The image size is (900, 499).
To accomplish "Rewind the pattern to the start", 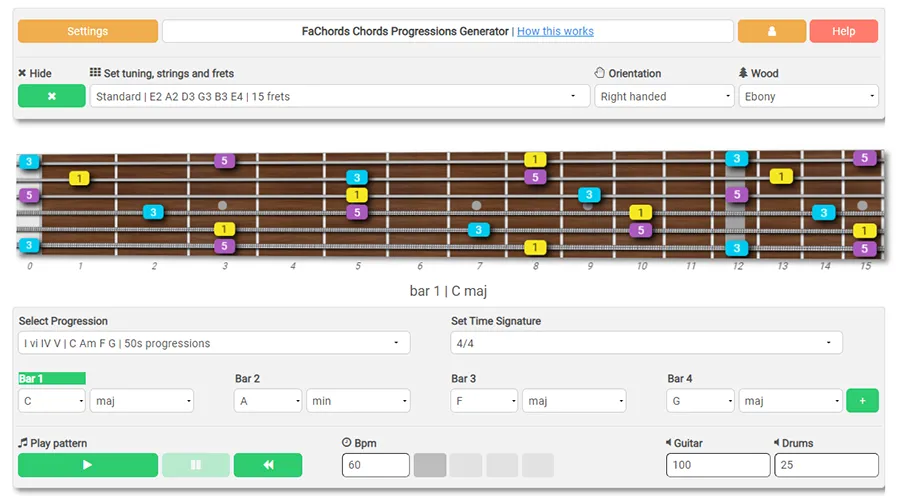I will (x=268, y=465).
